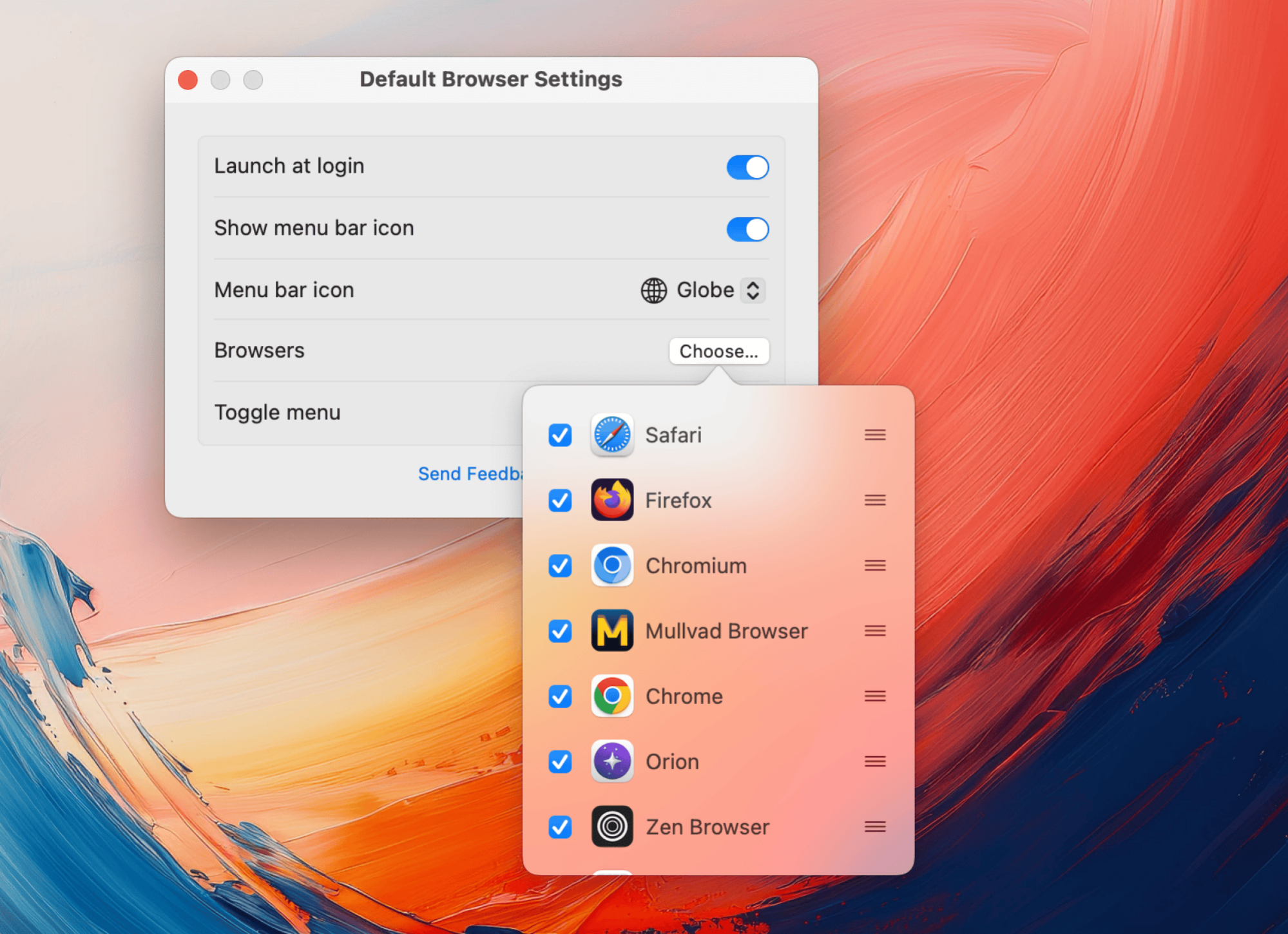Grab the reorder handle for Mullvad Browser
Viewport: 1288px width, 934px height.
tap(874, 631)
